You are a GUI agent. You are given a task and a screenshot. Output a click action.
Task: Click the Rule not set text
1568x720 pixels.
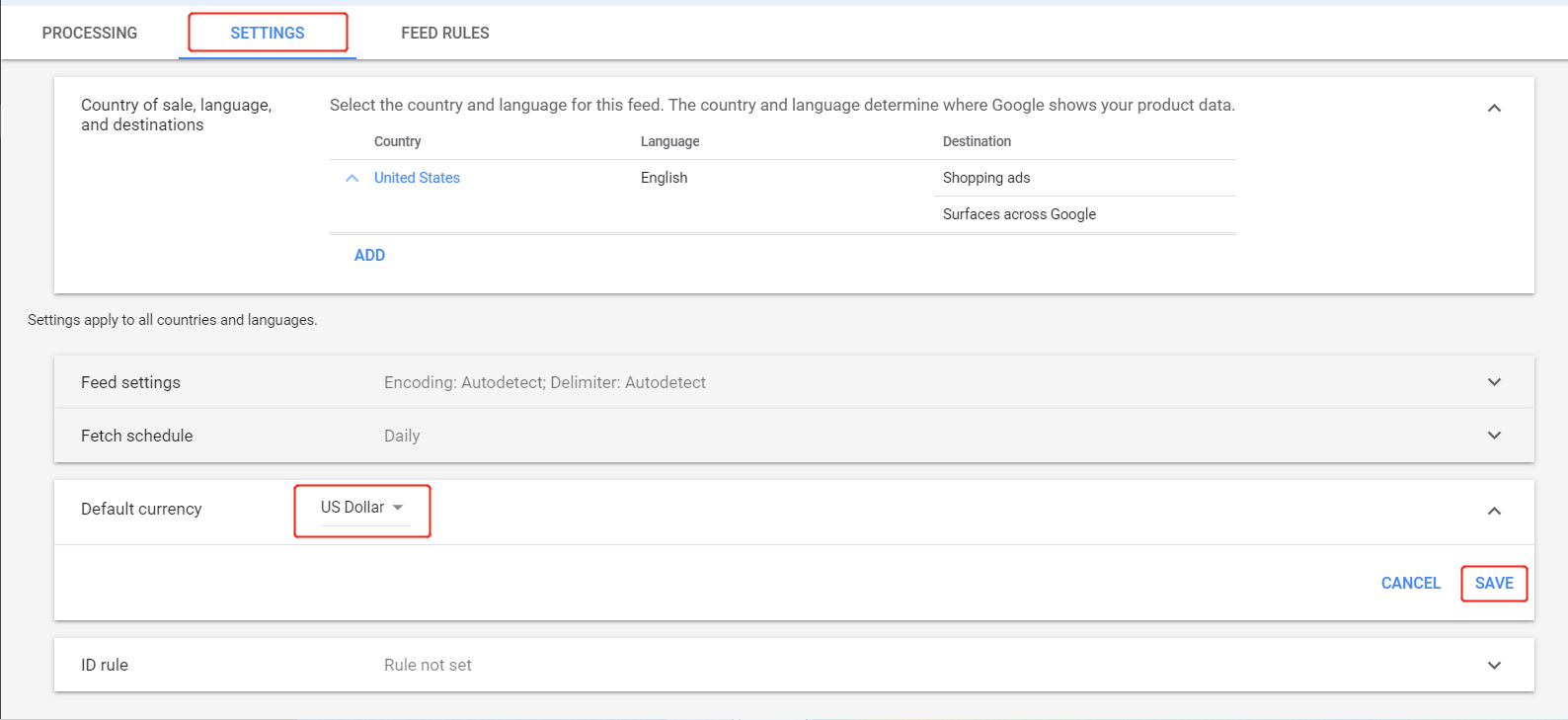[428, 665]
